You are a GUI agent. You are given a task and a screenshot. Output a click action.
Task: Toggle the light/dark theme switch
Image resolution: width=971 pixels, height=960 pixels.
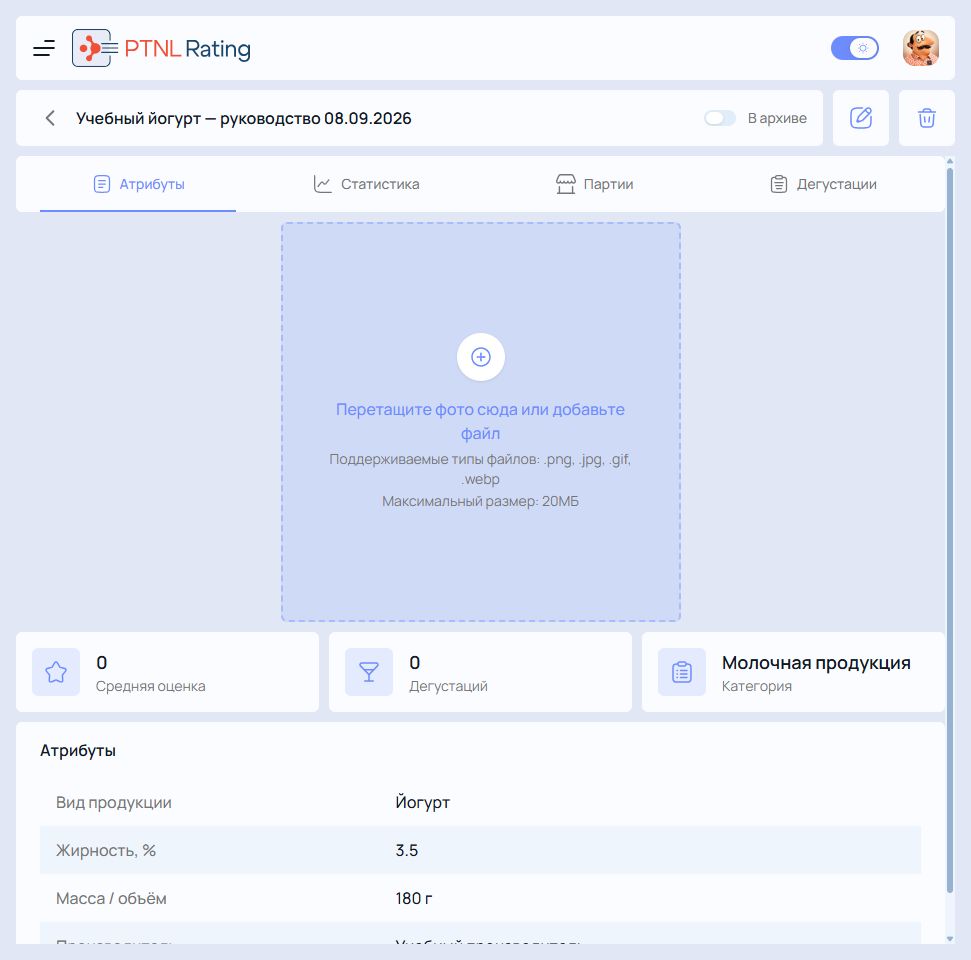click(854, 48)
